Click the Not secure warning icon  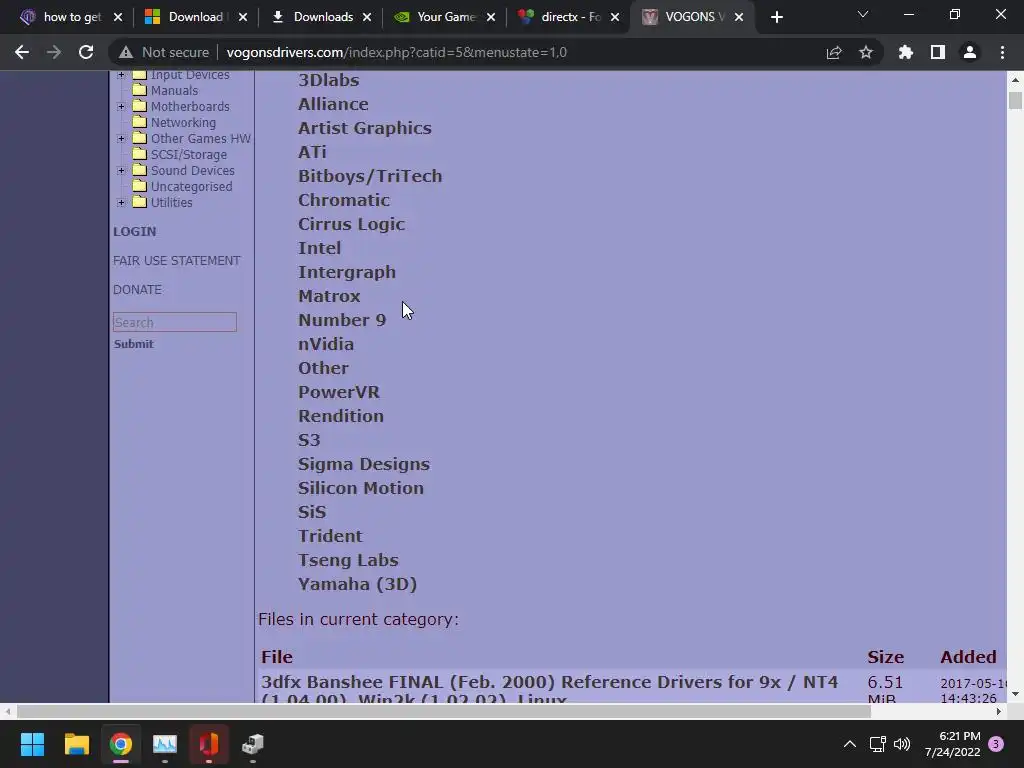click(126, 52)
